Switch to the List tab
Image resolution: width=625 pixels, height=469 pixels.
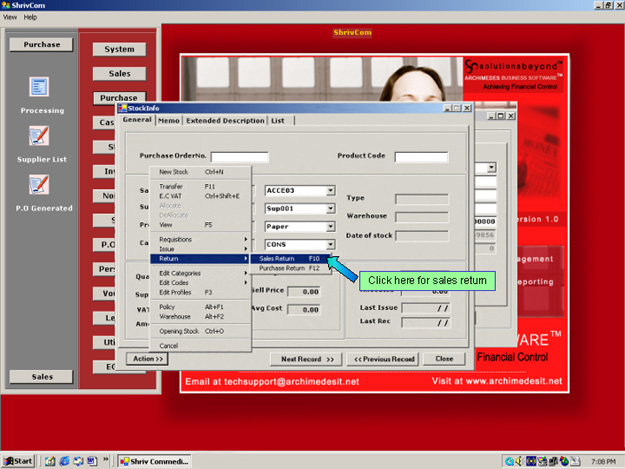[x=278, y=120]
